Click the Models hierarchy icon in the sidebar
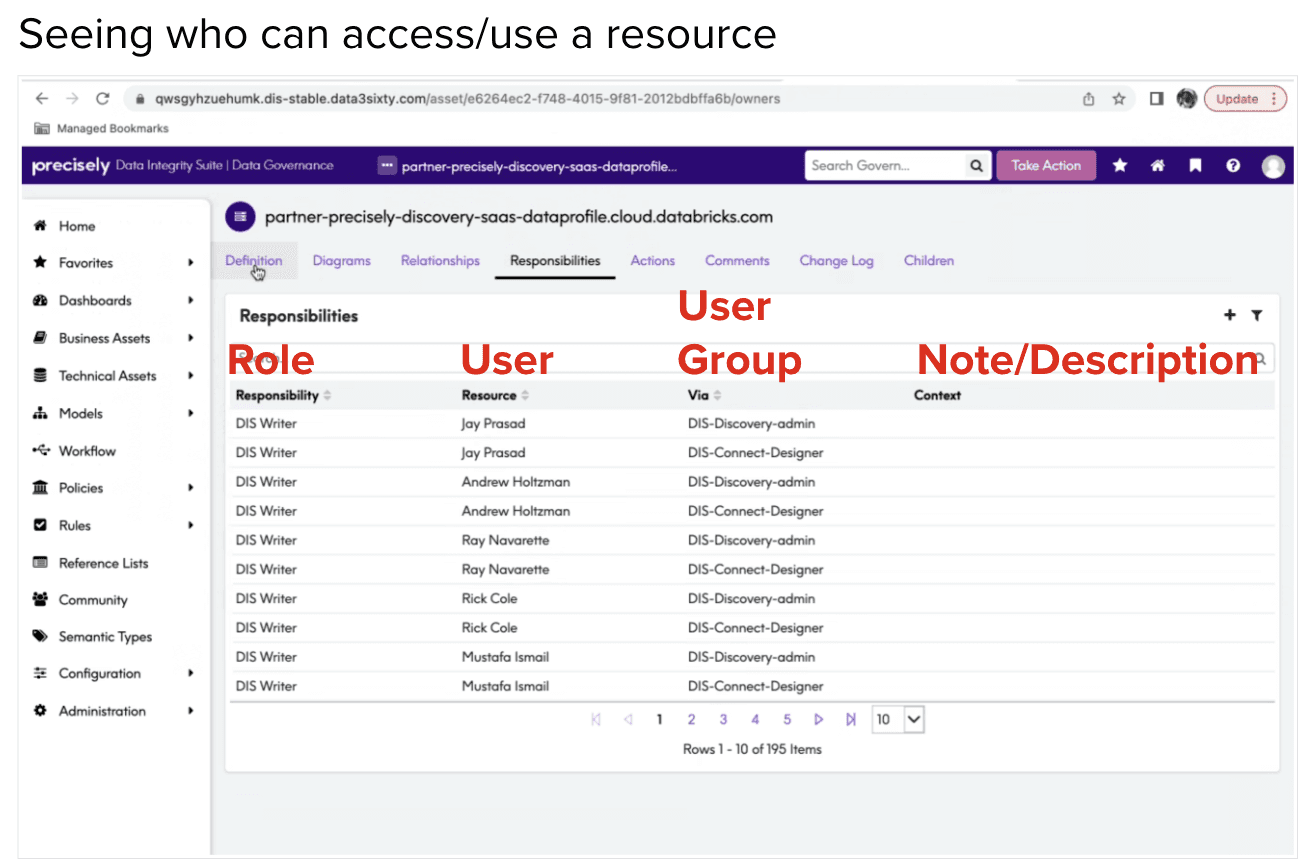This screenshot has width=1304, height=862. pyautogui.click(x=41, y=413)
